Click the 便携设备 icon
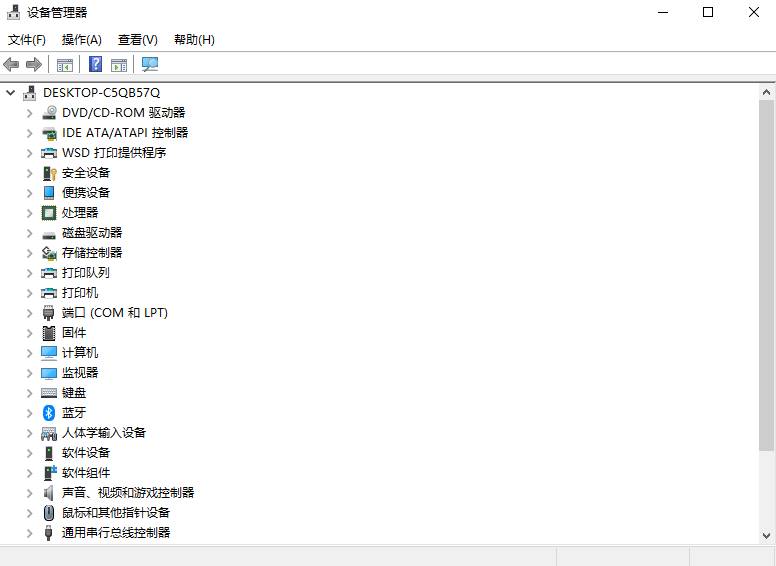Viewport: 776px width, 566px height. click(49, 192)
